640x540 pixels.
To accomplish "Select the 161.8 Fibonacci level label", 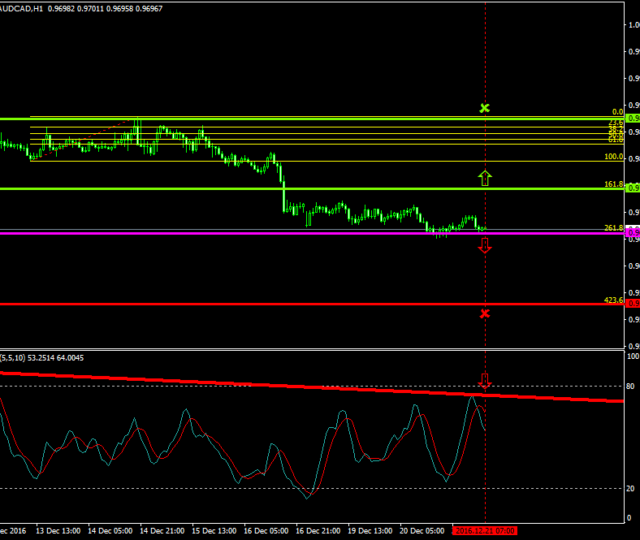I will (614, 185).
